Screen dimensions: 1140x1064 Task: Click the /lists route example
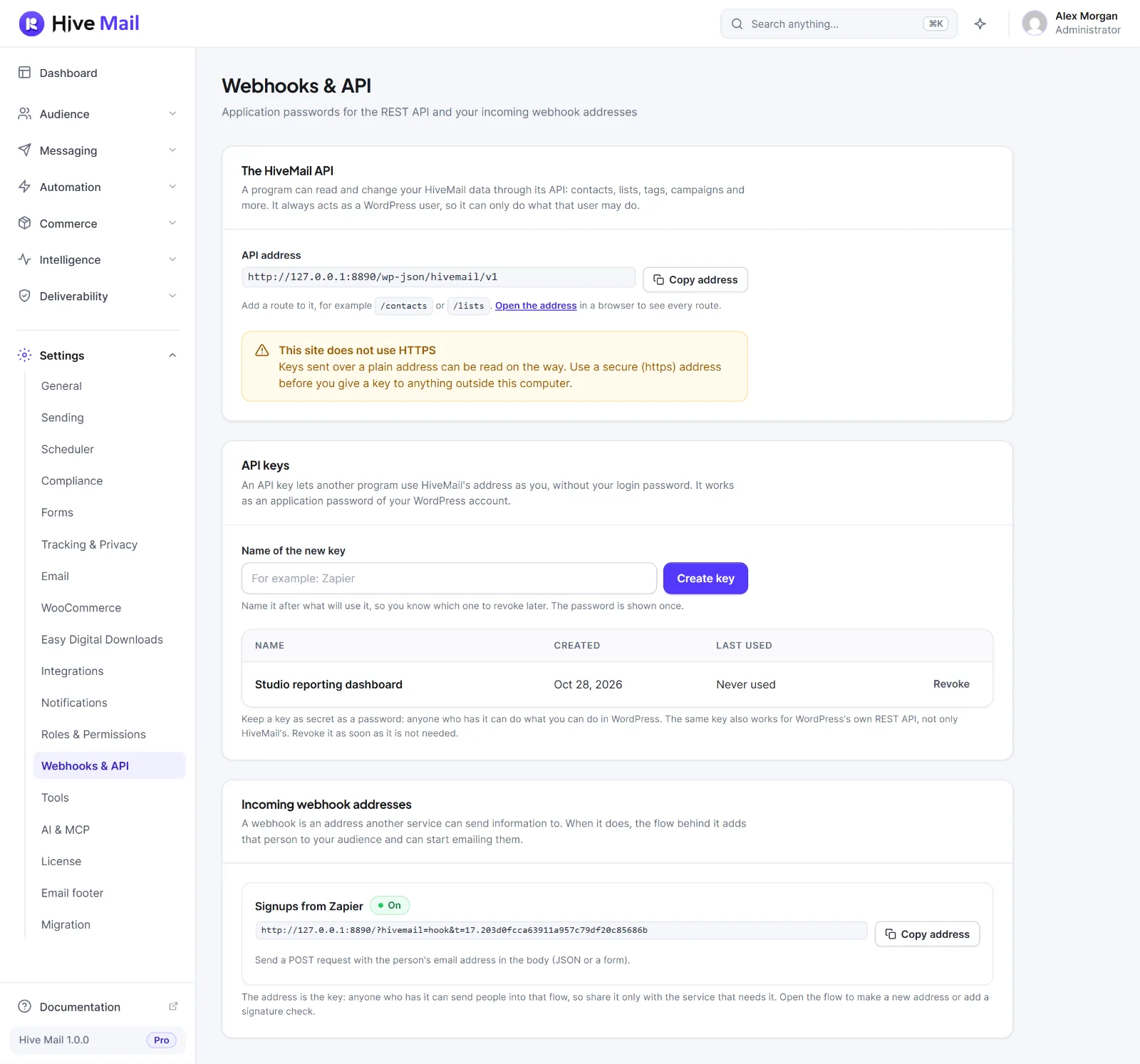(469, 306)
